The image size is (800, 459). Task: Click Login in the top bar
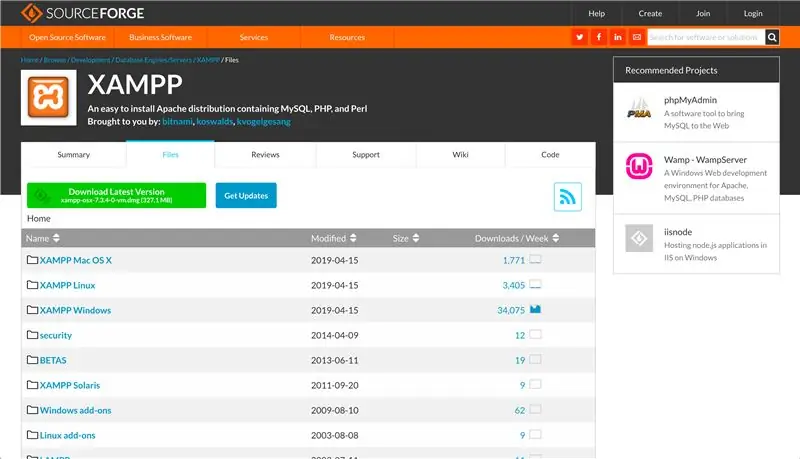(x=753, y=13)
